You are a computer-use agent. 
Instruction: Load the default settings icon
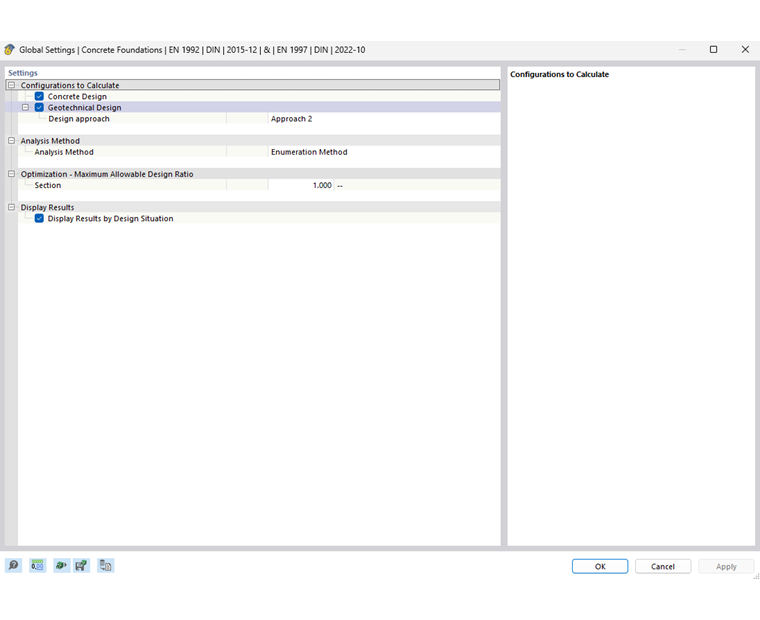[x=61, y=565]
